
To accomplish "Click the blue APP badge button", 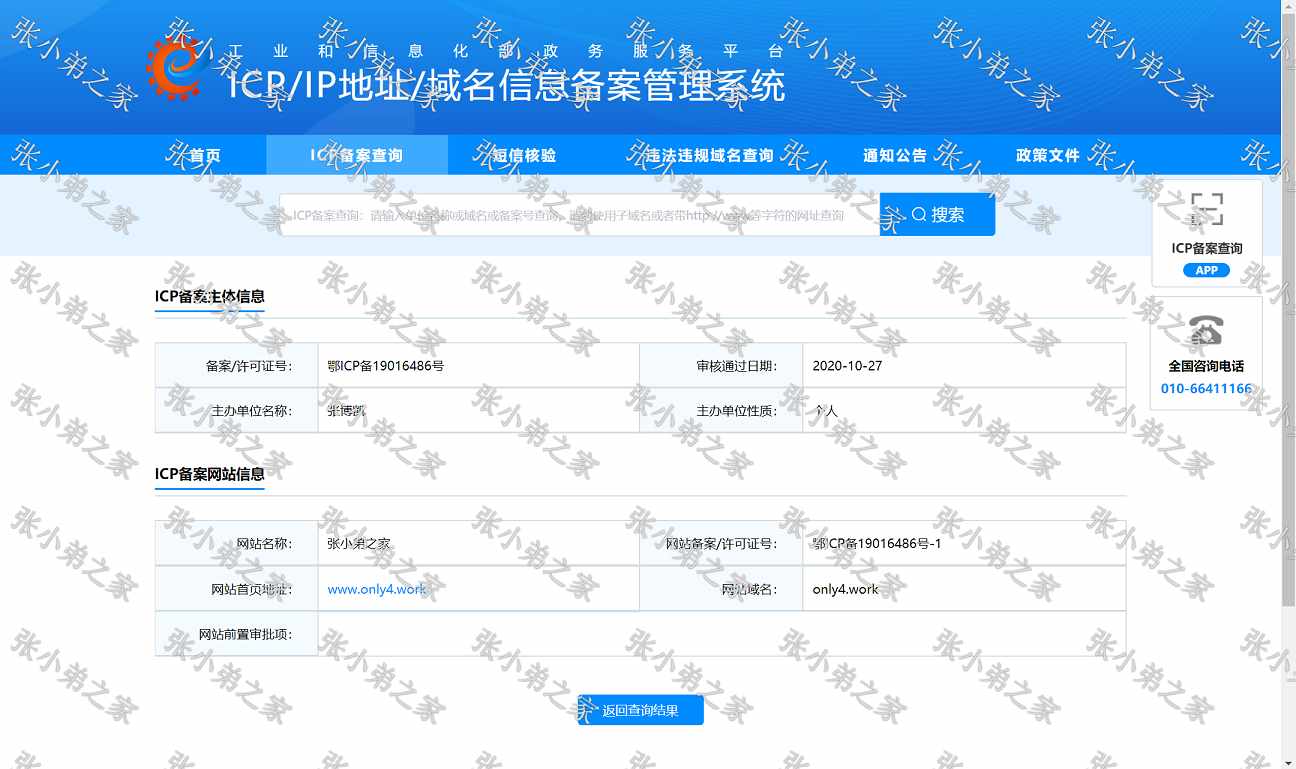I will pos(1207,270).
